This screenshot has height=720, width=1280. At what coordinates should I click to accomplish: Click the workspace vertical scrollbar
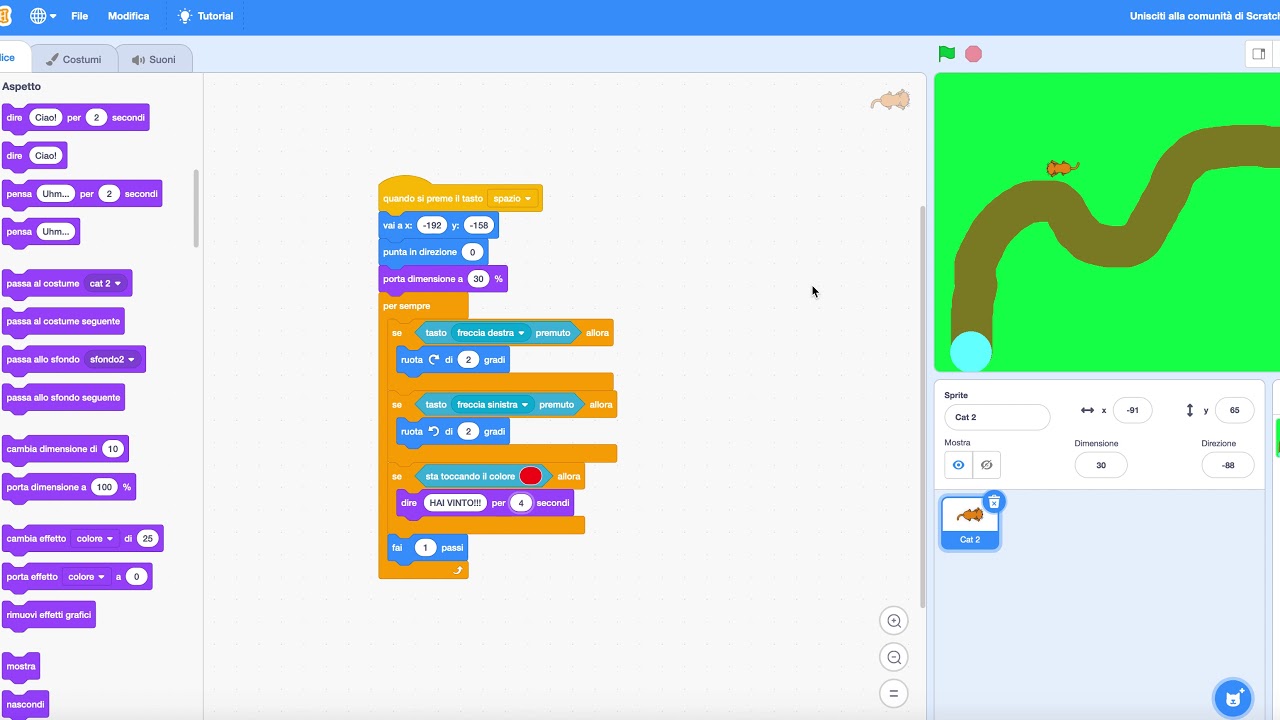click(x=921, y=405)
